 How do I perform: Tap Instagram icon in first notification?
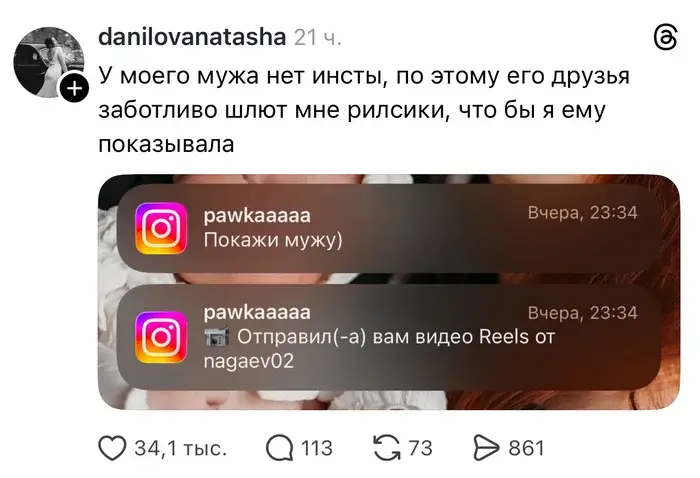[x=161, y=228]
